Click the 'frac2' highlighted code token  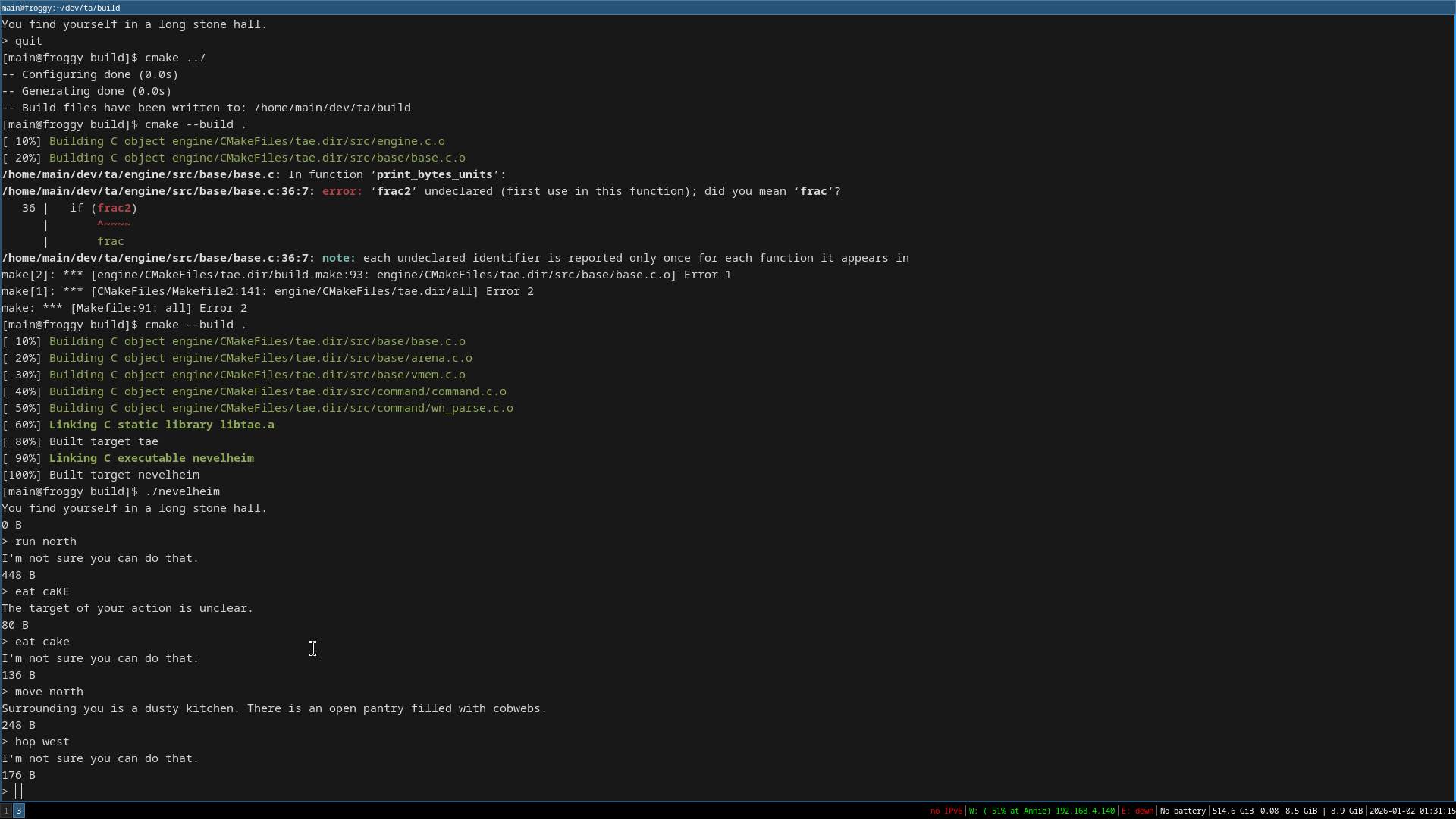[114, 208]
